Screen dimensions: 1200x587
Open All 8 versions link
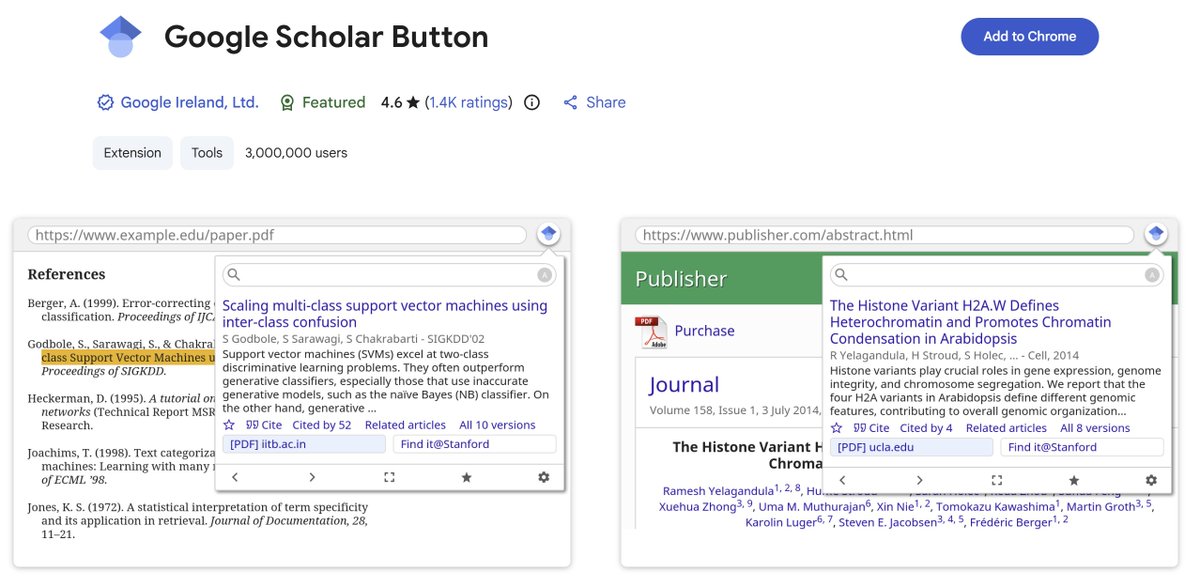(1095, 428)
